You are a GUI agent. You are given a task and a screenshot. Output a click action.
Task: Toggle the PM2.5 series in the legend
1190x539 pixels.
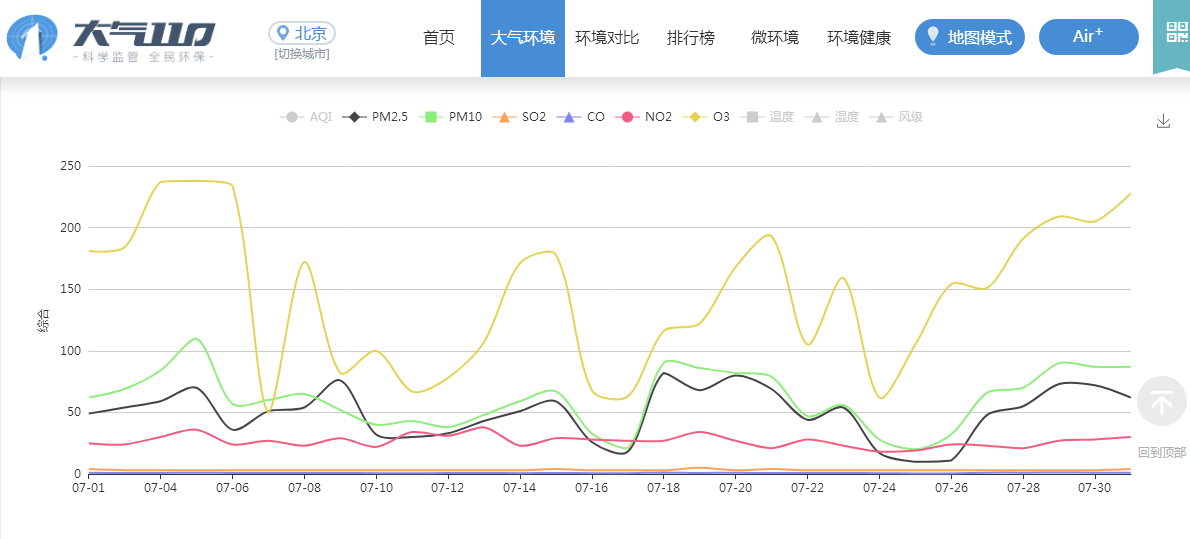click(375, 117)
